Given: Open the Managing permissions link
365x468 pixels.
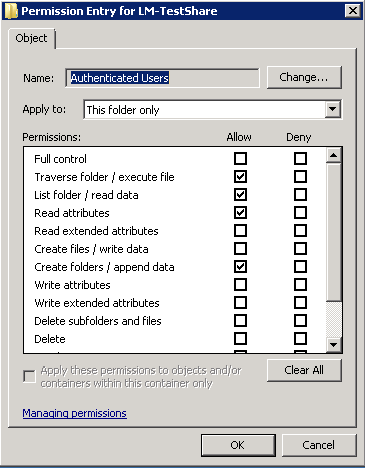Looking at the screenshot, I should pyautogui.click(x=75, y=413).
